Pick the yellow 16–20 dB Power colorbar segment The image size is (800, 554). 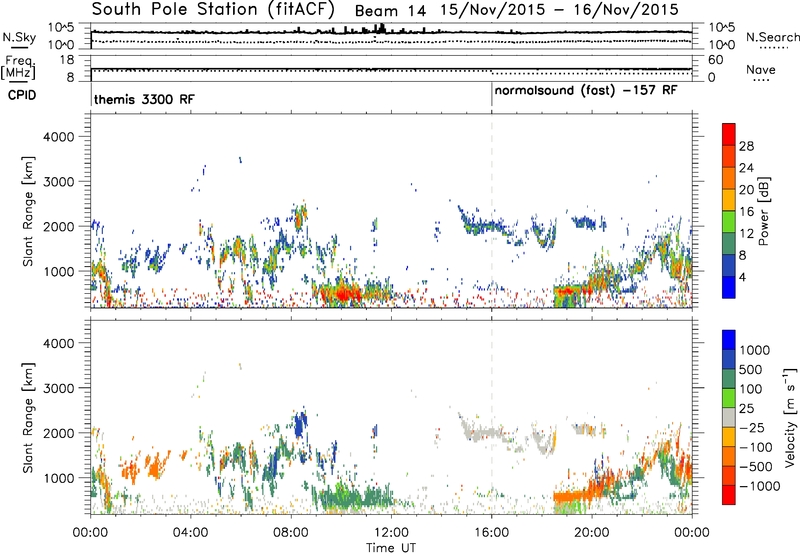coord(729,200)
